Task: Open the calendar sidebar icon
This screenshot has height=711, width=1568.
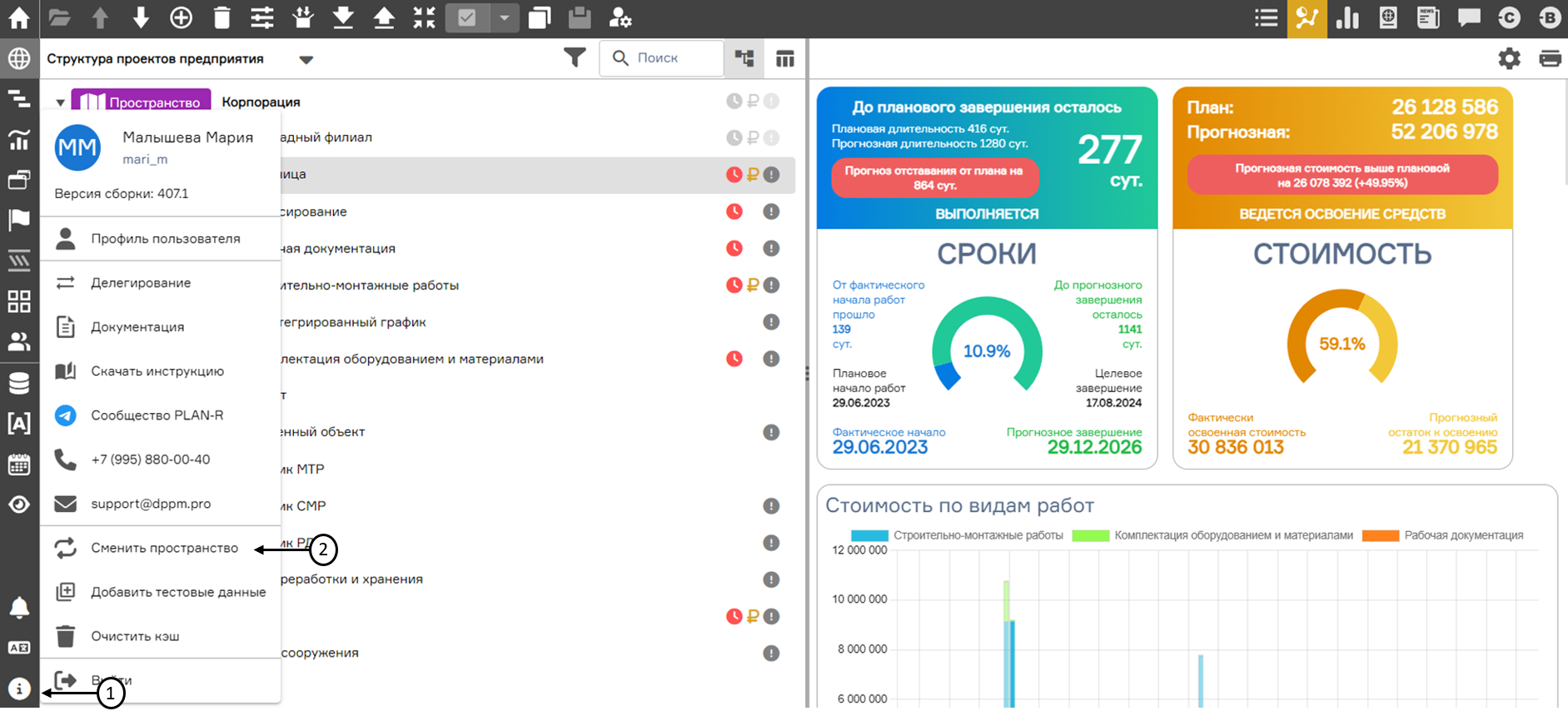Action: pyautogui.click(x=18, y=464)
